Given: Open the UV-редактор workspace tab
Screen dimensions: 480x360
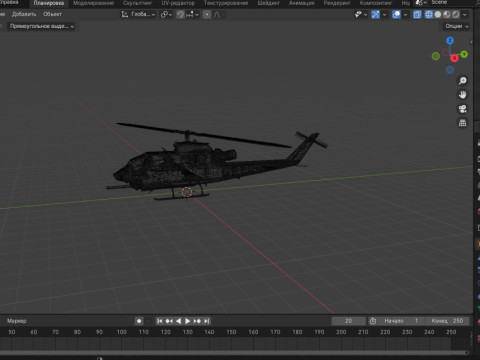Looking at the screenshot, I should (x=178, y=3).
